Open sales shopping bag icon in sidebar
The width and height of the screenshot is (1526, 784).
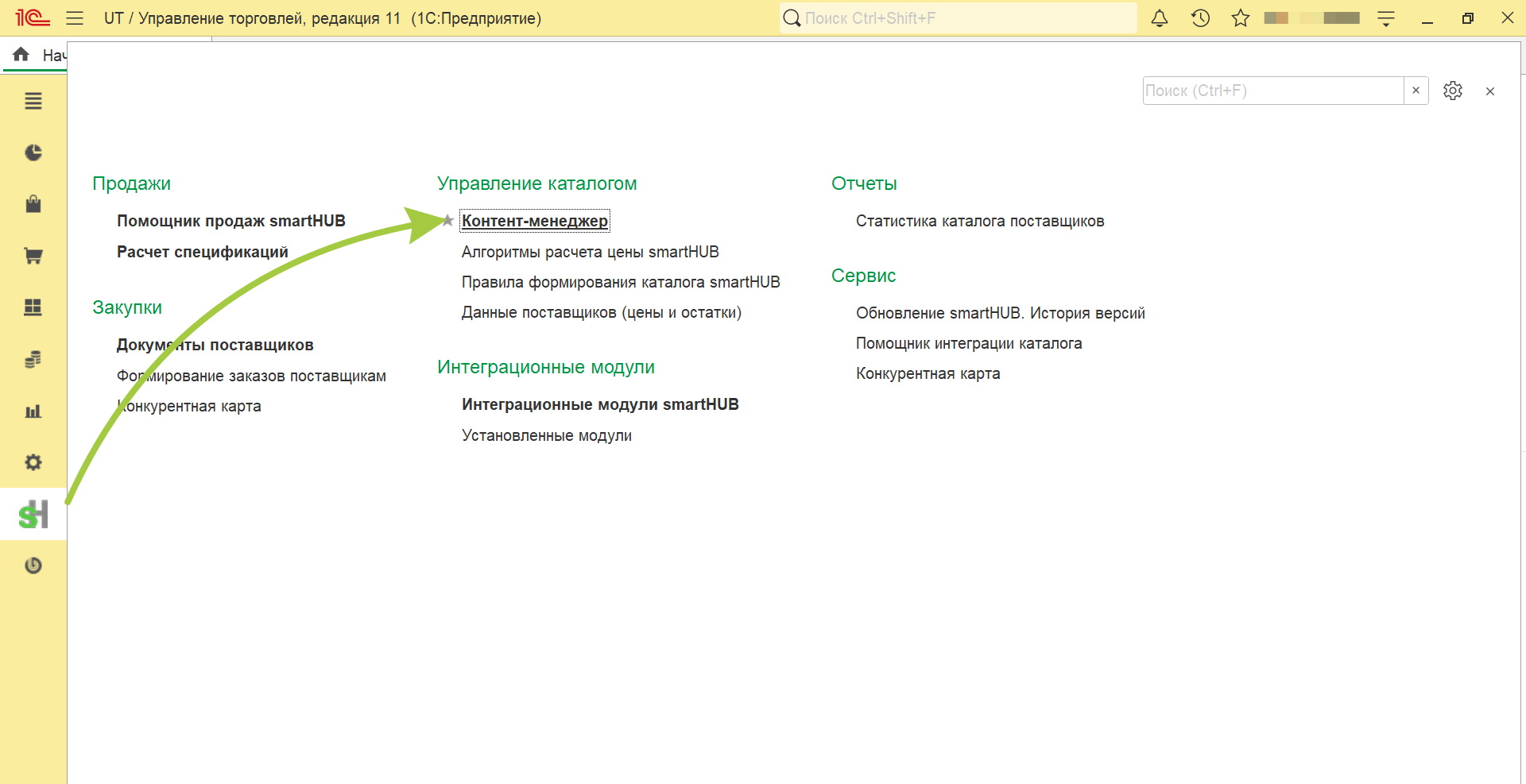click(33, 204)
